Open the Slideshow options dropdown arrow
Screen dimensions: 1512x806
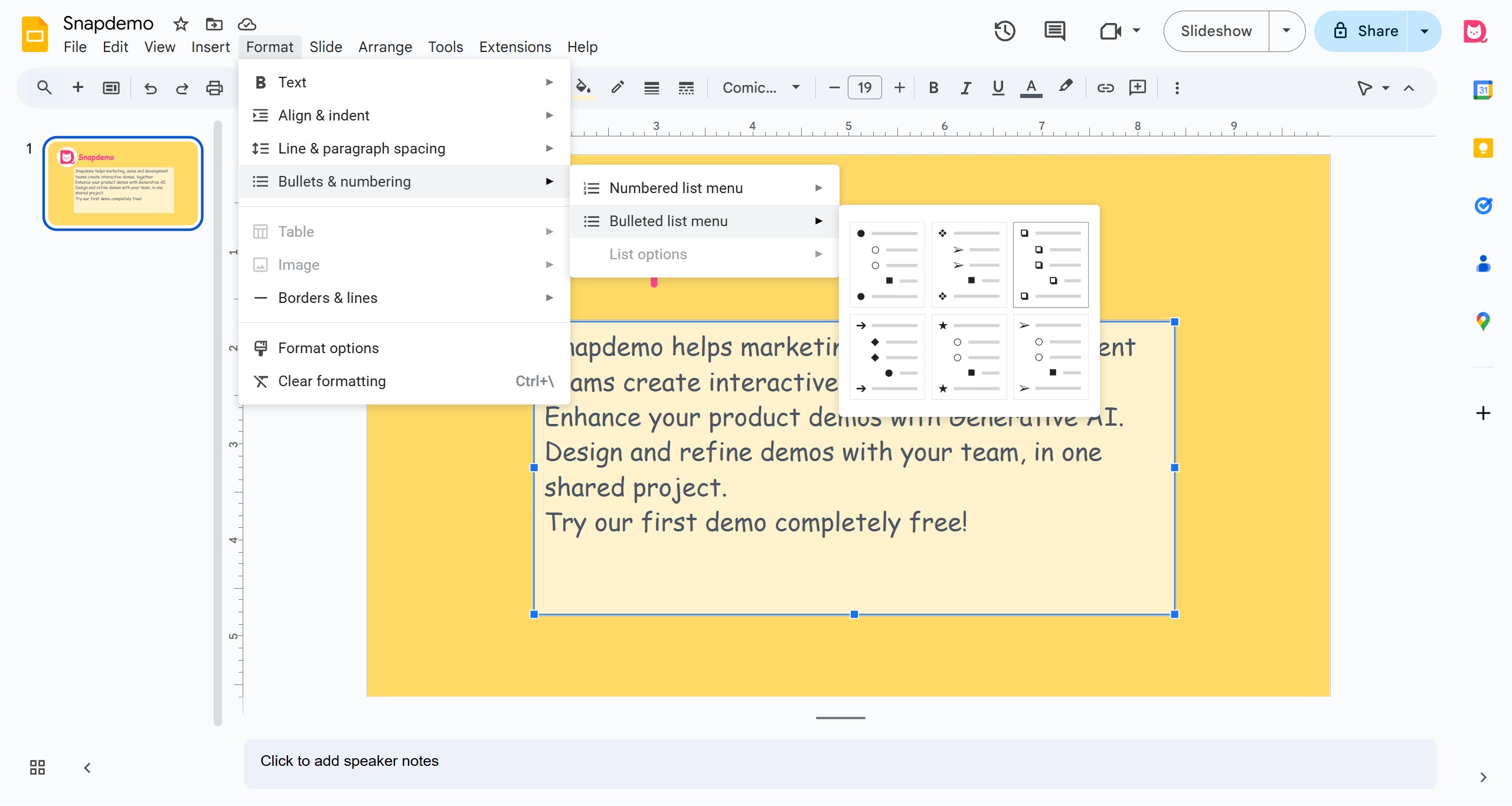tap(1286, 31)
